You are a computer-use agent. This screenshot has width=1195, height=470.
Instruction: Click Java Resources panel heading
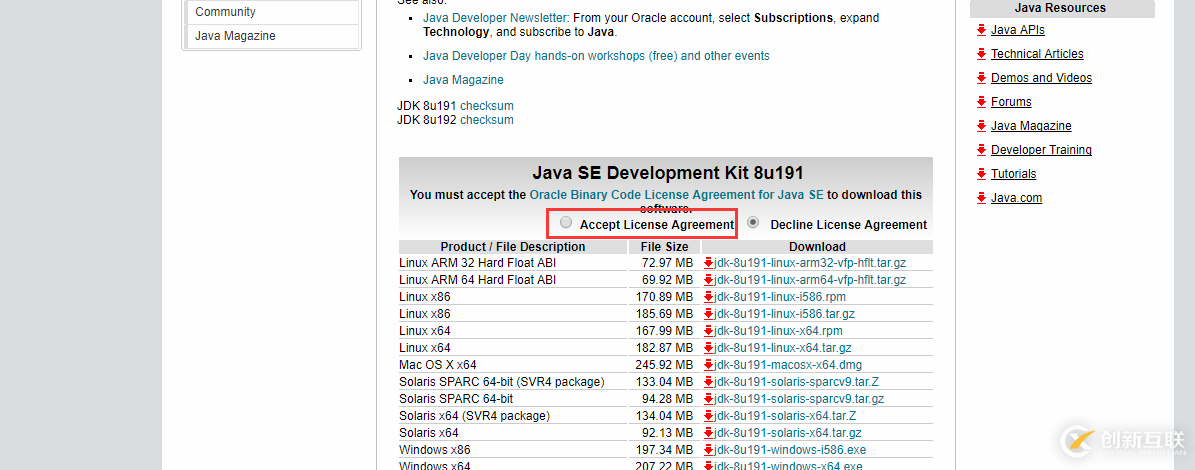[1060, 8]
